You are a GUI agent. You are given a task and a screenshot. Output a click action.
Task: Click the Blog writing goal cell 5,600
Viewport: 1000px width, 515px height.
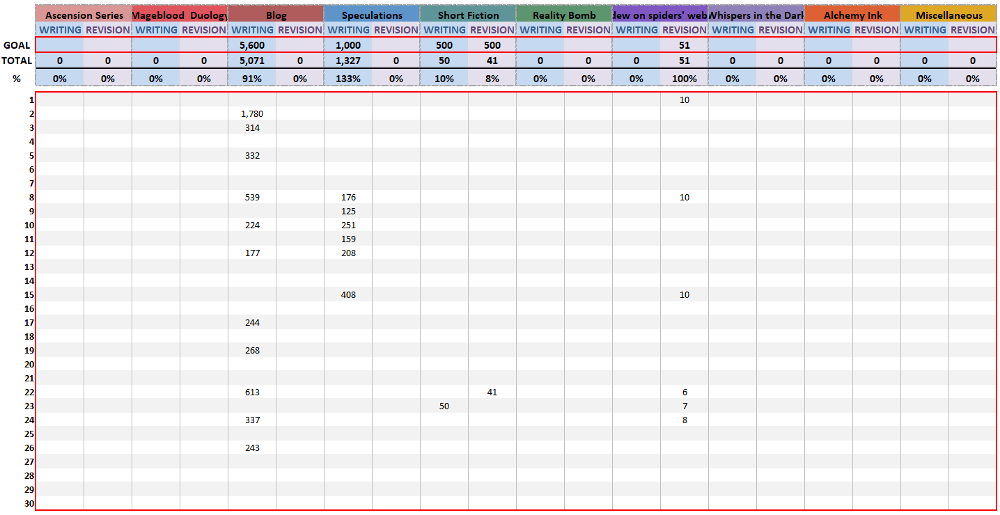click(252, 45)
